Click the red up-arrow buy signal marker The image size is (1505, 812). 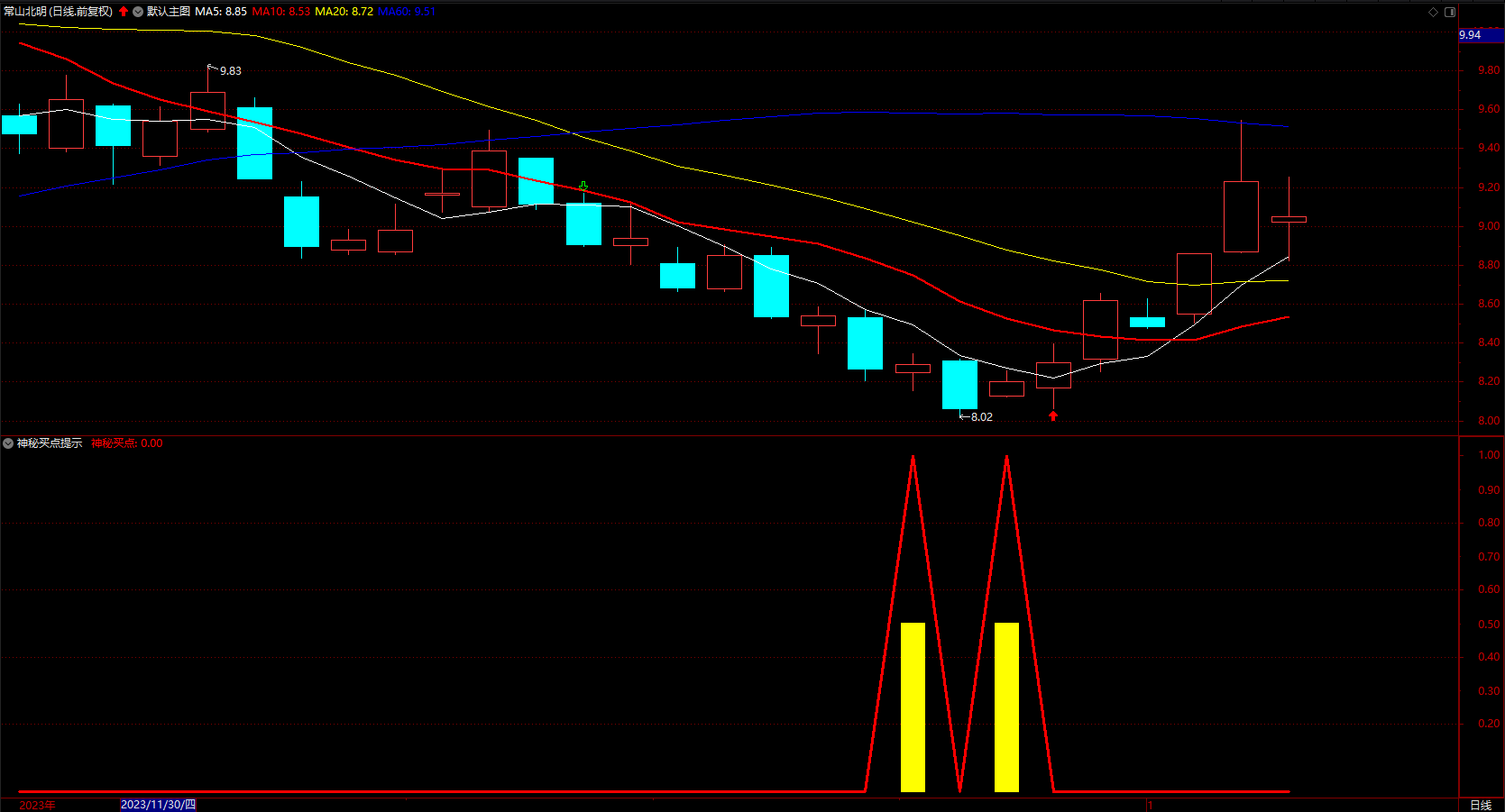click(x=1053, y=415)
